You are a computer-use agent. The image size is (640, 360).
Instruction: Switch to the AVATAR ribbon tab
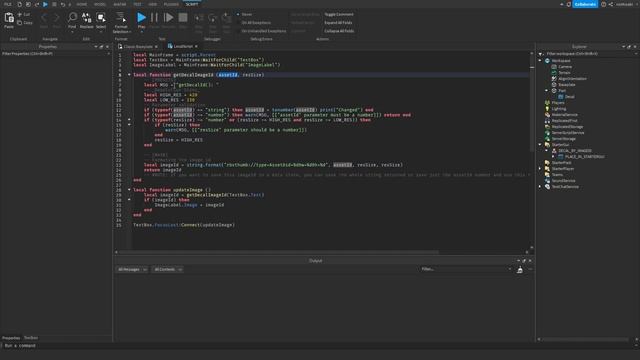click(x=120, y=4)
